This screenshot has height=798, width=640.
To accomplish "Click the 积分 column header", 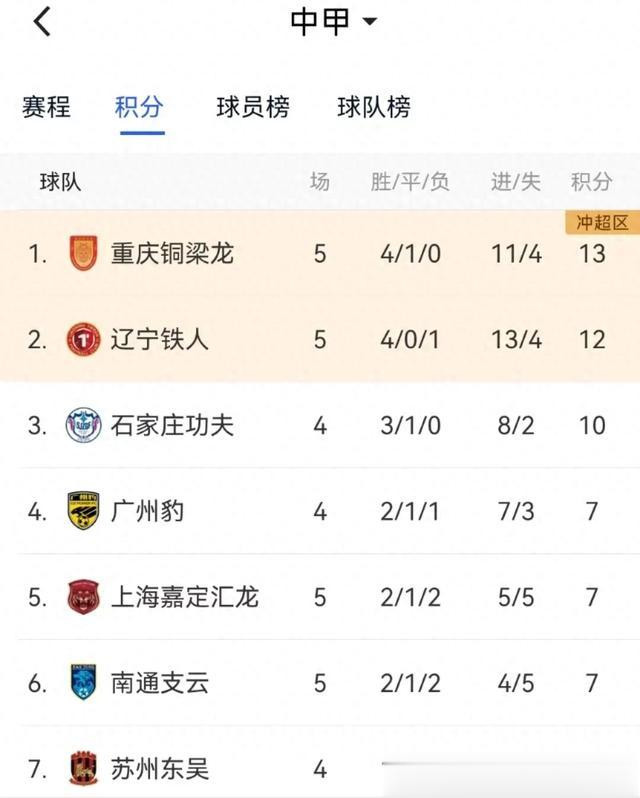I will tap(591, 182).
